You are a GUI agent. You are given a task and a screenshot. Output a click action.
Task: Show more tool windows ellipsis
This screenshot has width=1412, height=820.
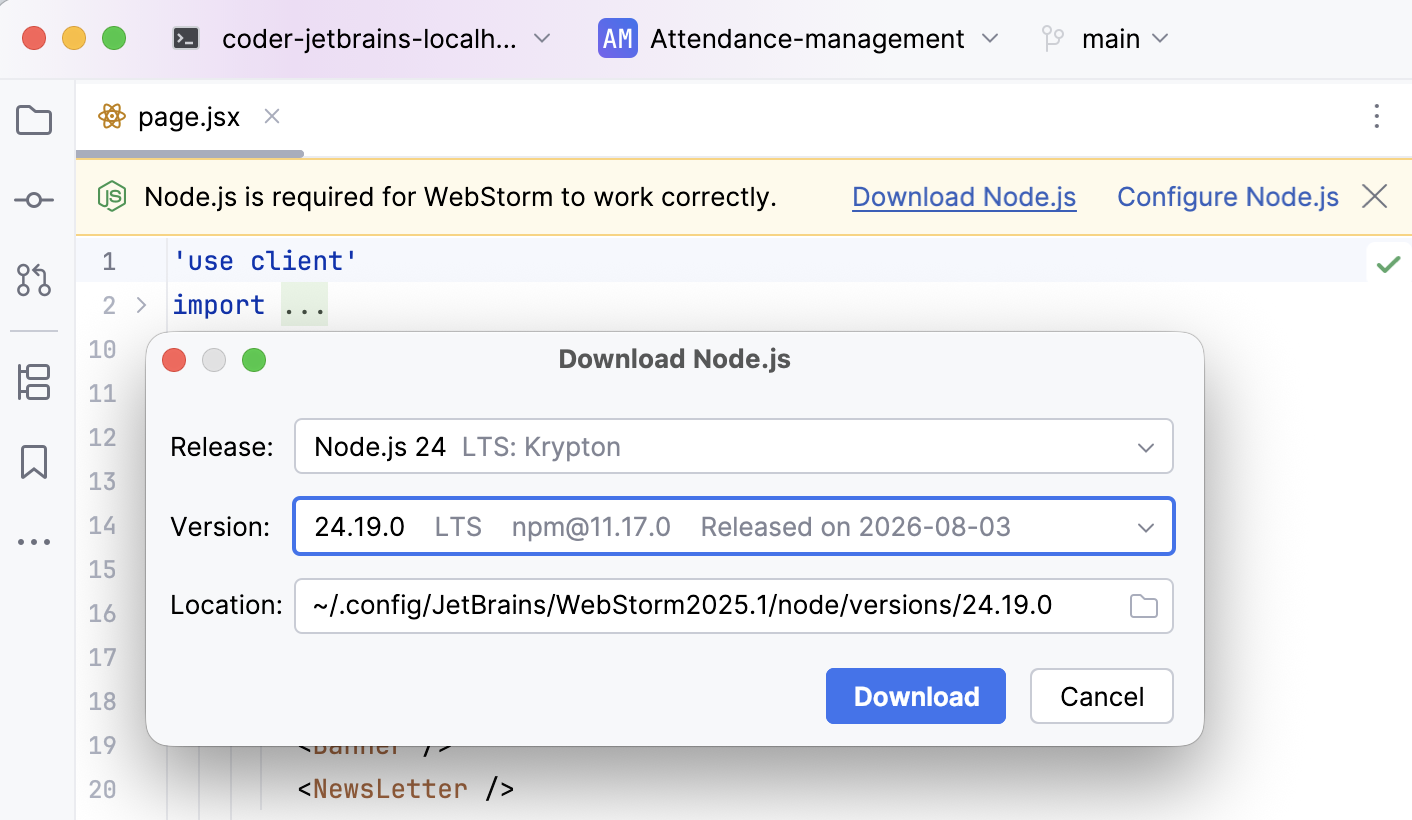point(34,542)
